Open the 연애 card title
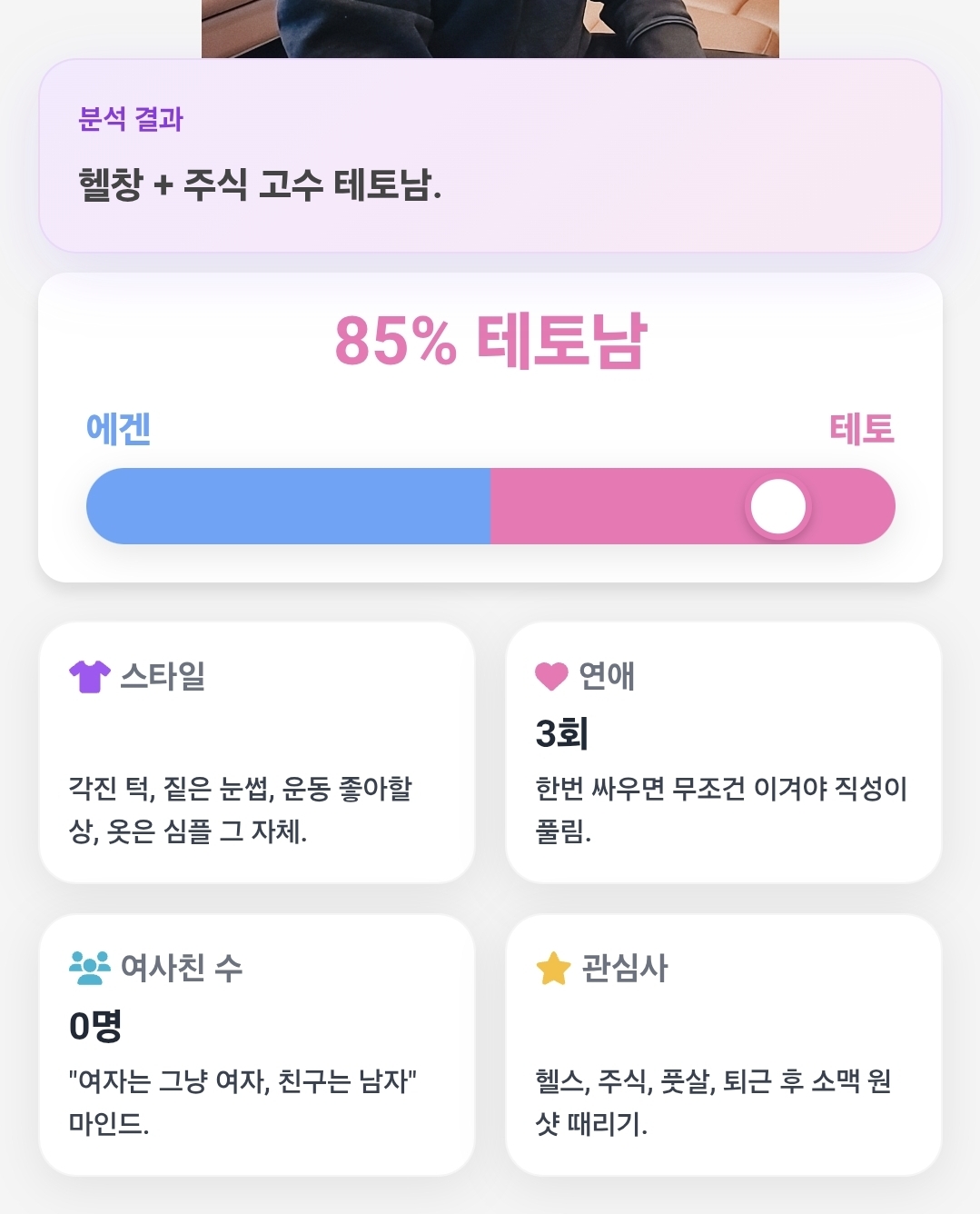 pyautogui.click(x=607, y=676)
